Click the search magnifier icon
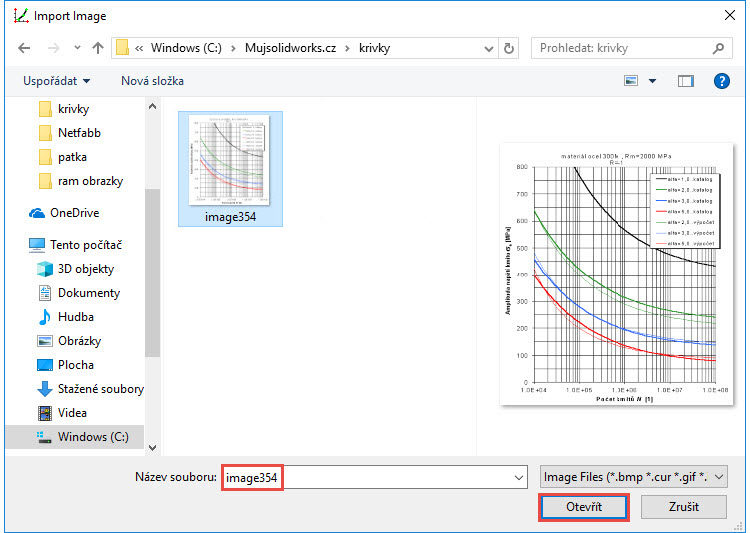This screenshot has height=533, width=750. click(x=718, y=48)
